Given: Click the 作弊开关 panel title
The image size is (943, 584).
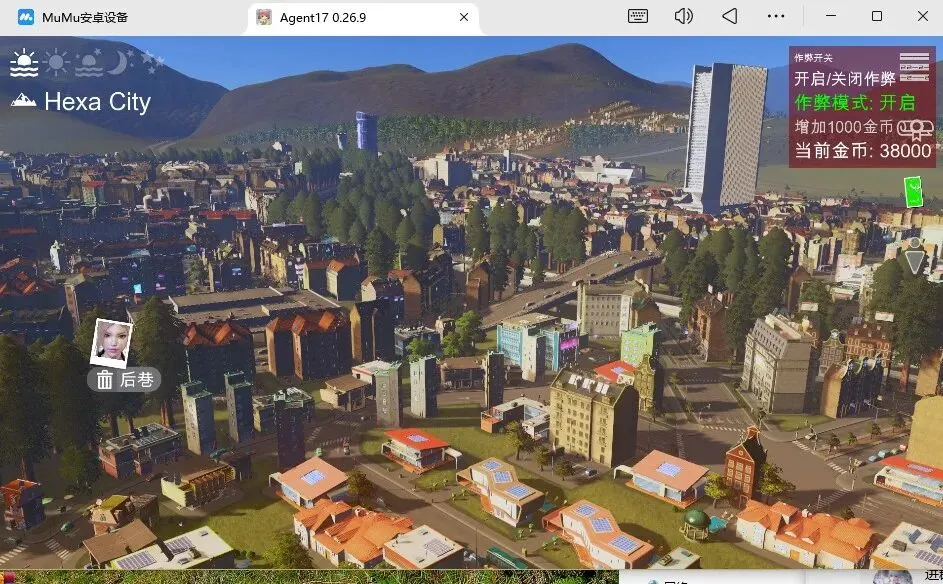Looking at the screenshot, I should [813, 58].
